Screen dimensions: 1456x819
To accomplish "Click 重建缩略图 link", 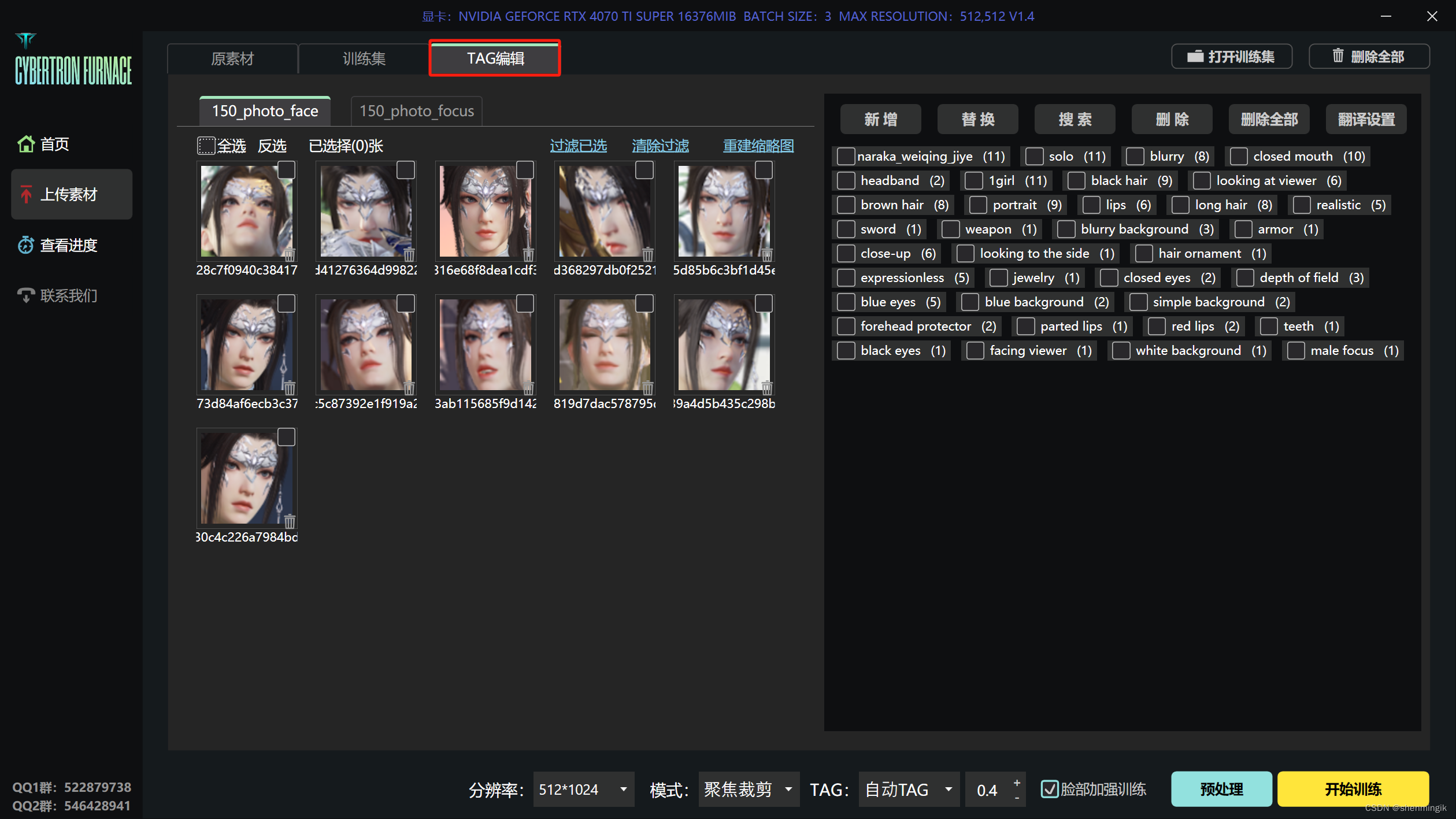I will [x=758, y=146].
